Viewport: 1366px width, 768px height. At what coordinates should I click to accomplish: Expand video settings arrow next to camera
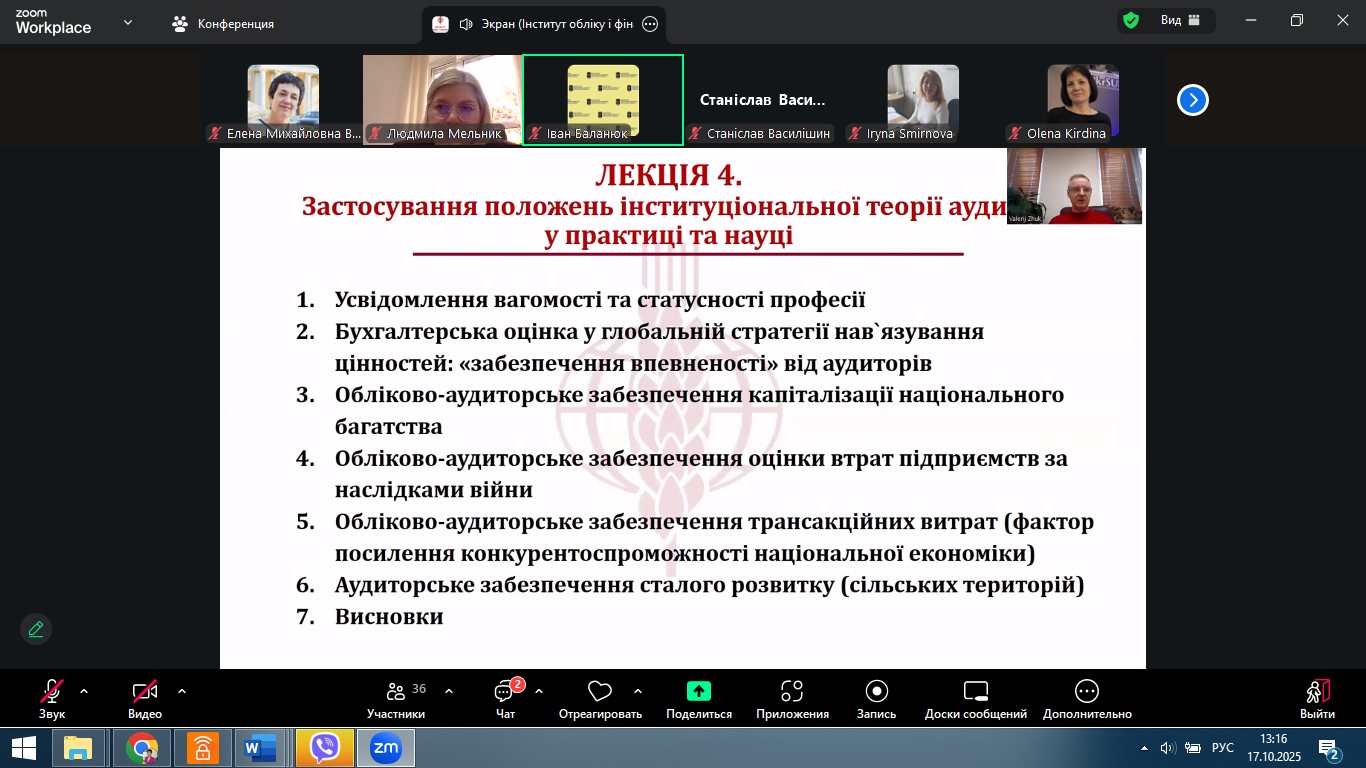(x=182, y=691)
